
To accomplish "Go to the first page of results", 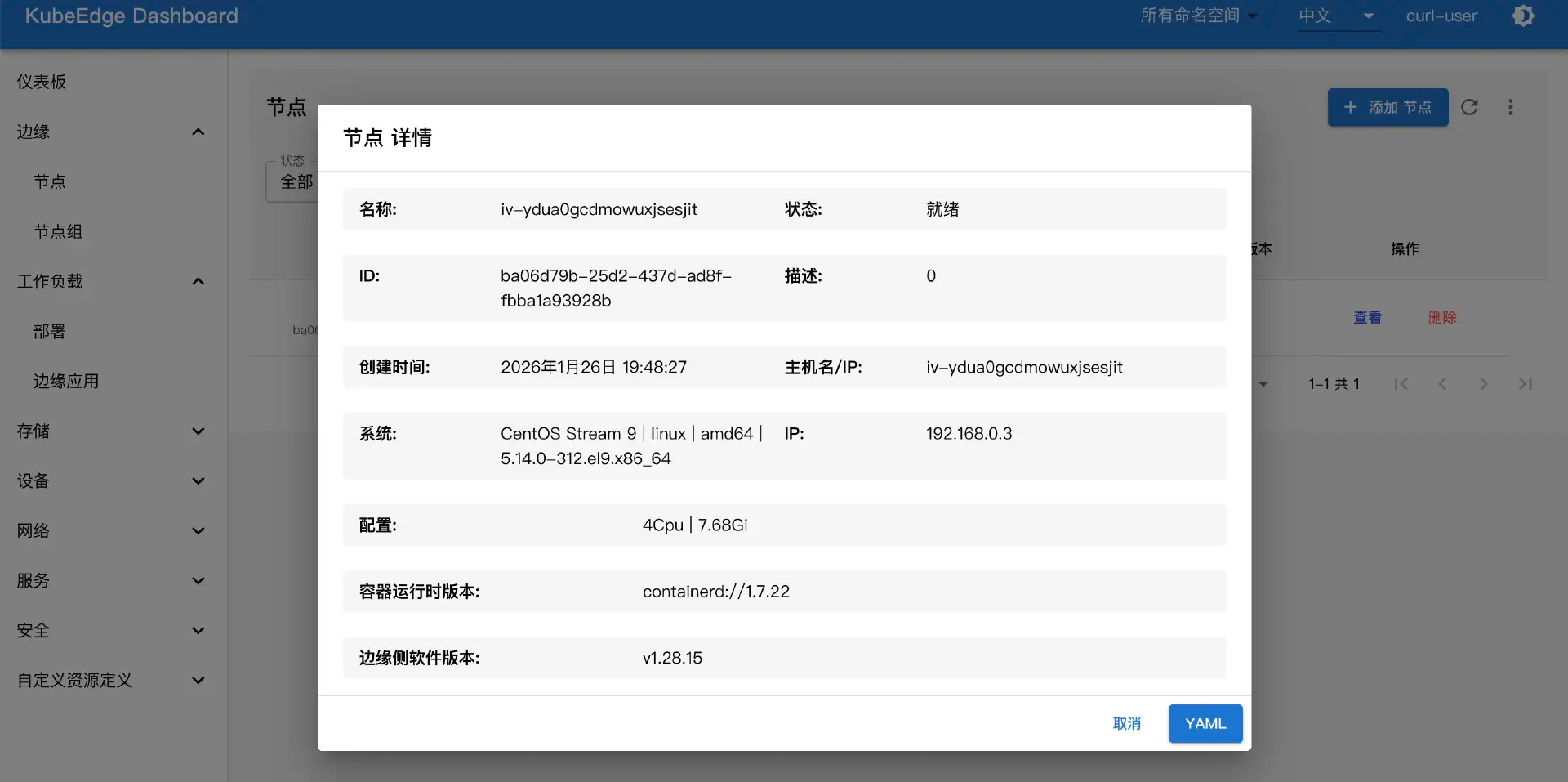I will click(x=1401, y=383).
